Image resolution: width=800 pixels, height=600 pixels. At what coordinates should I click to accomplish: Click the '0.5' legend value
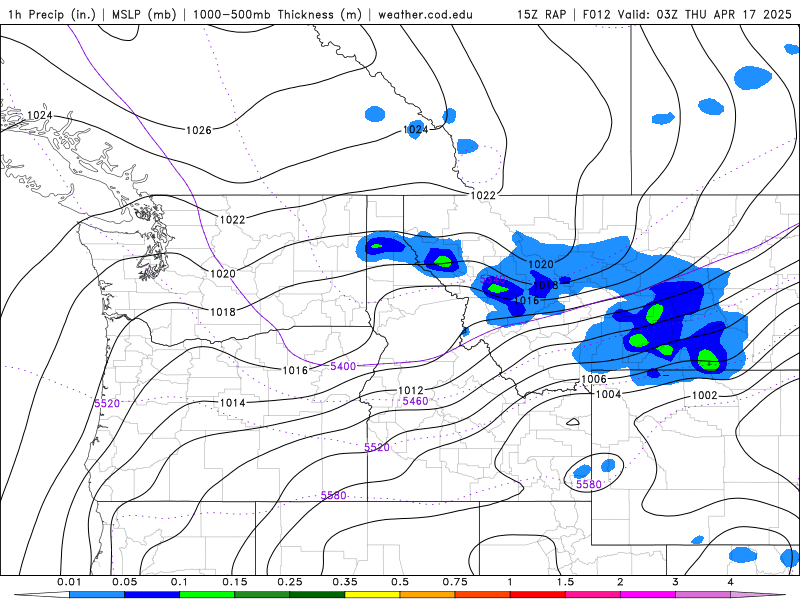[400, 582]
